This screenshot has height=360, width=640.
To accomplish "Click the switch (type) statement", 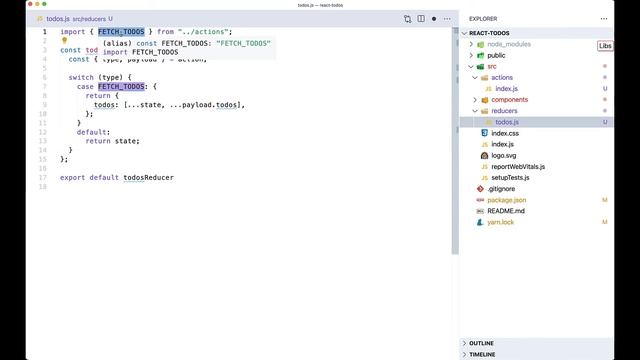I will [x=100, y=78].
